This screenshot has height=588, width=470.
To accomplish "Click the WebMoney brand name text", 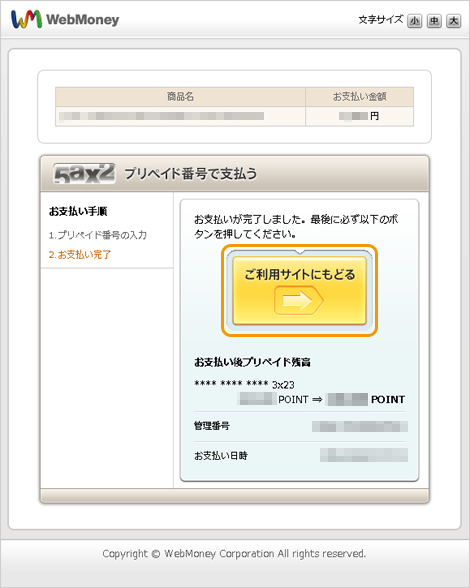I will [x=83, y=20].
